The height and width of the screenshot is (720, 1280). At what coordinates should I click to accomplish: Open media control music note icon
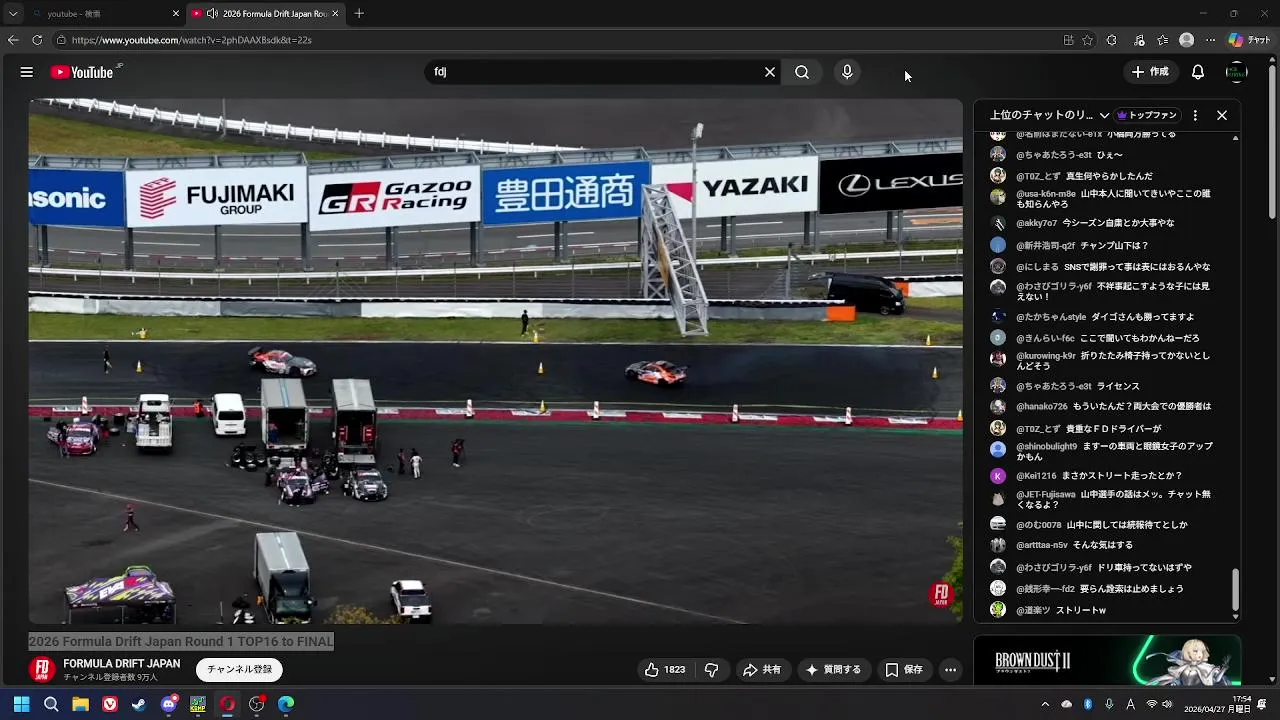[1140, 40]
